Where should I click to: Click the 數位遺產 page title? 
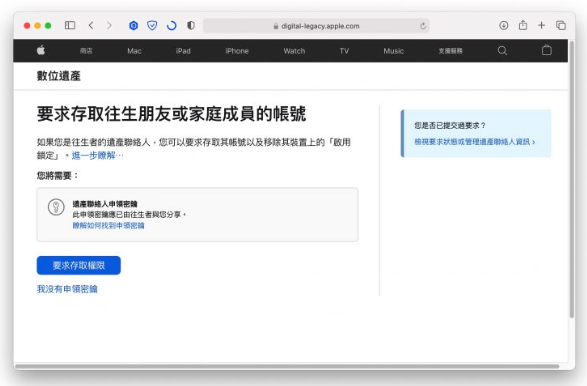[x=59, y=76]
